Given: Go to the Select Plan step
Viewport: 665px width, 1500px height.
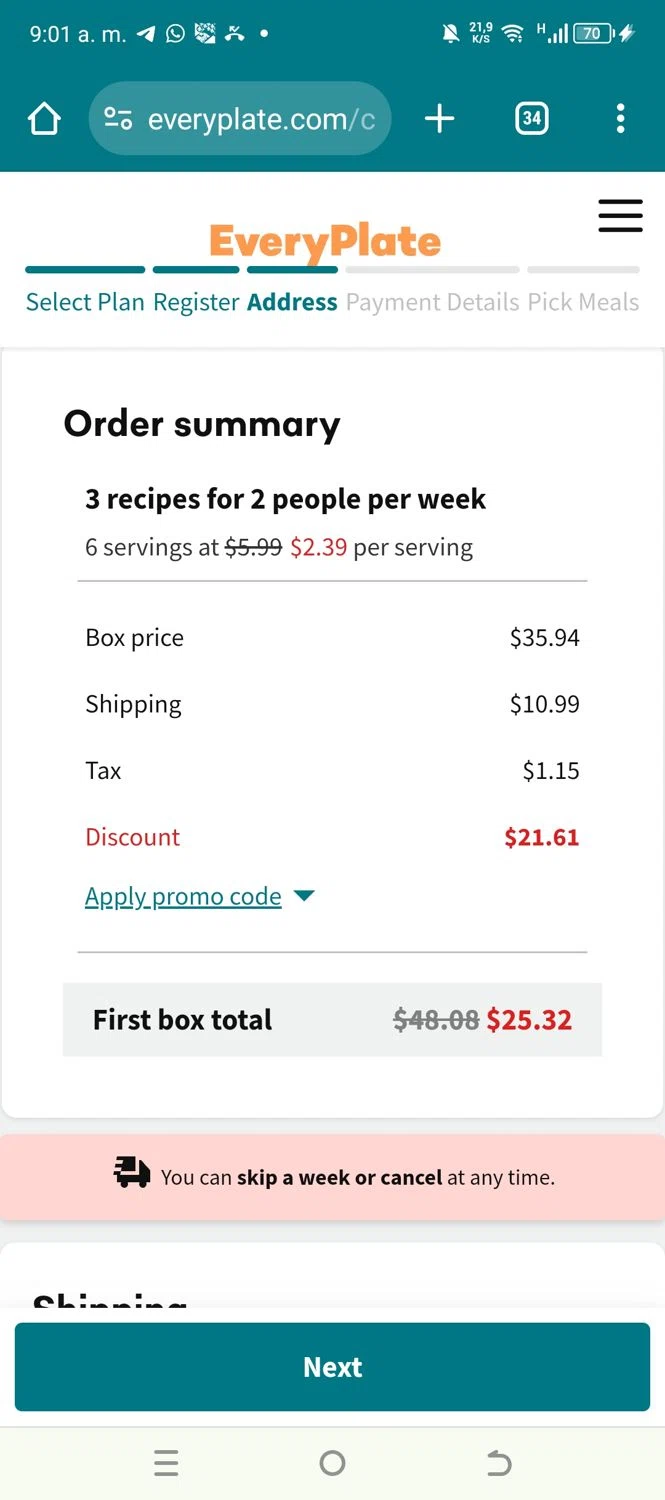Looking at the screenshot, I should 85,302.
